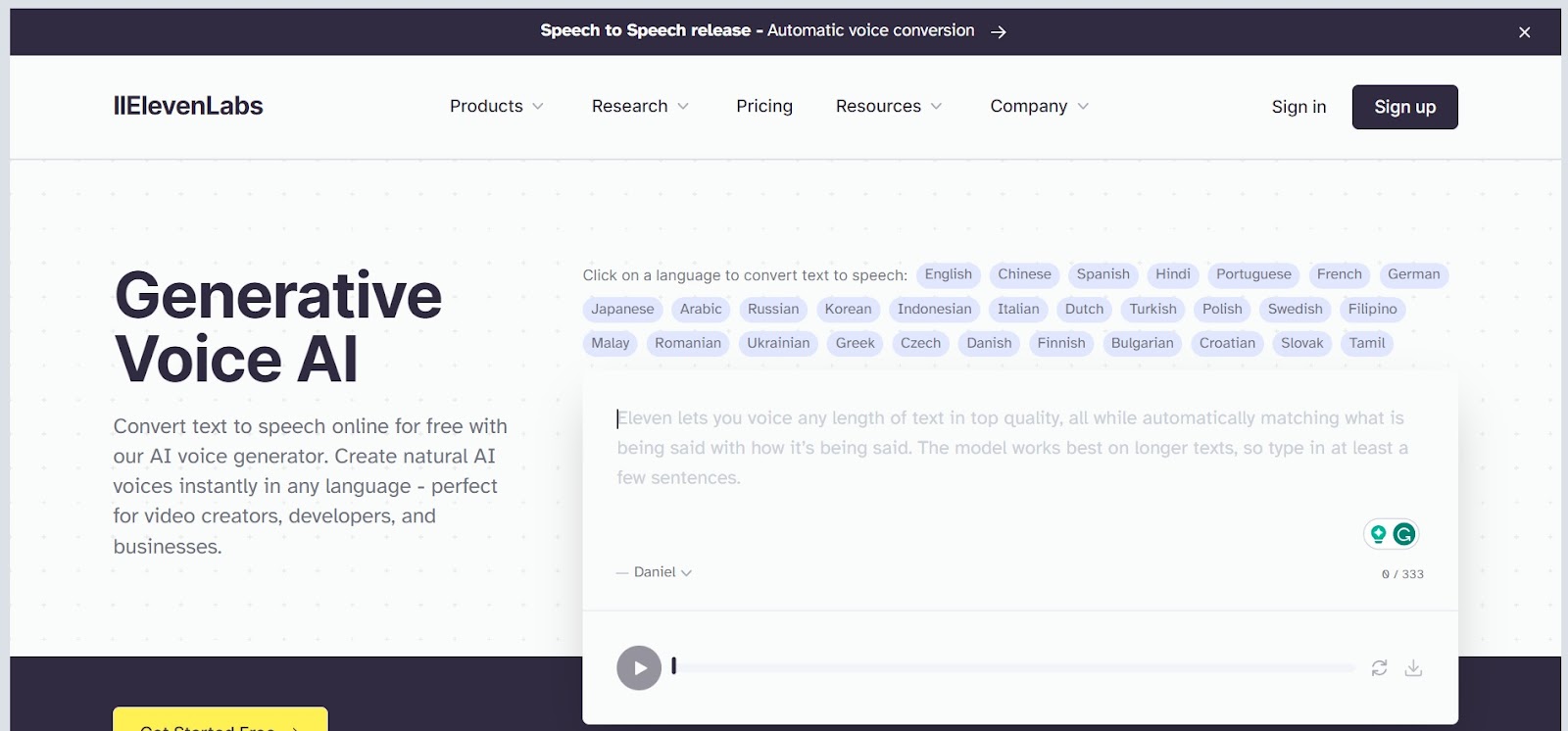
Task: Select the Portuguese language chip
Action: [1253, 275]
